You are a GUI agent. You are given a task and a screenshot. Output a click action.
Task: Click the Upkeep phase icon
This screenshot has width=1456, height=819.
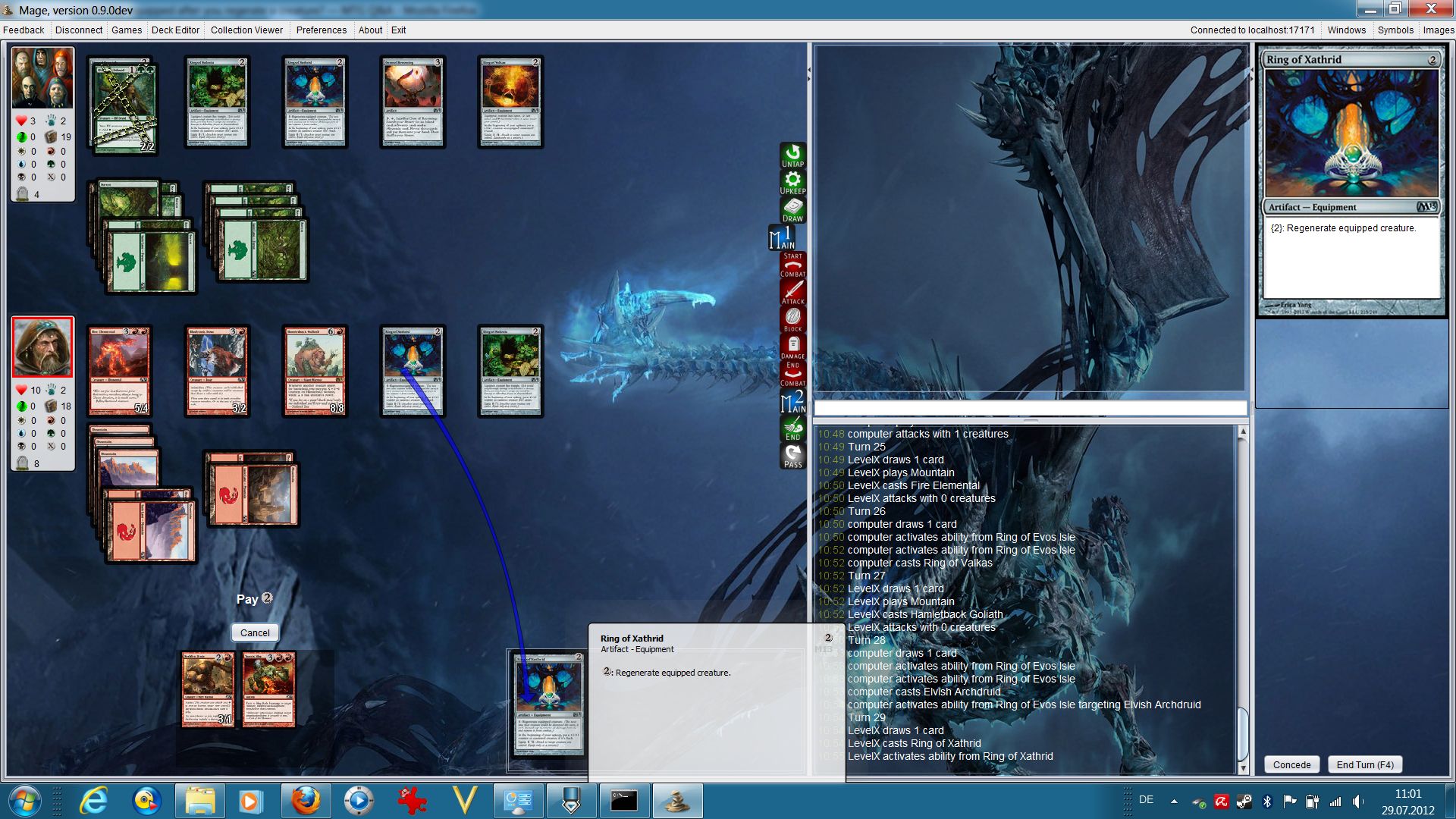click(792, 183)
